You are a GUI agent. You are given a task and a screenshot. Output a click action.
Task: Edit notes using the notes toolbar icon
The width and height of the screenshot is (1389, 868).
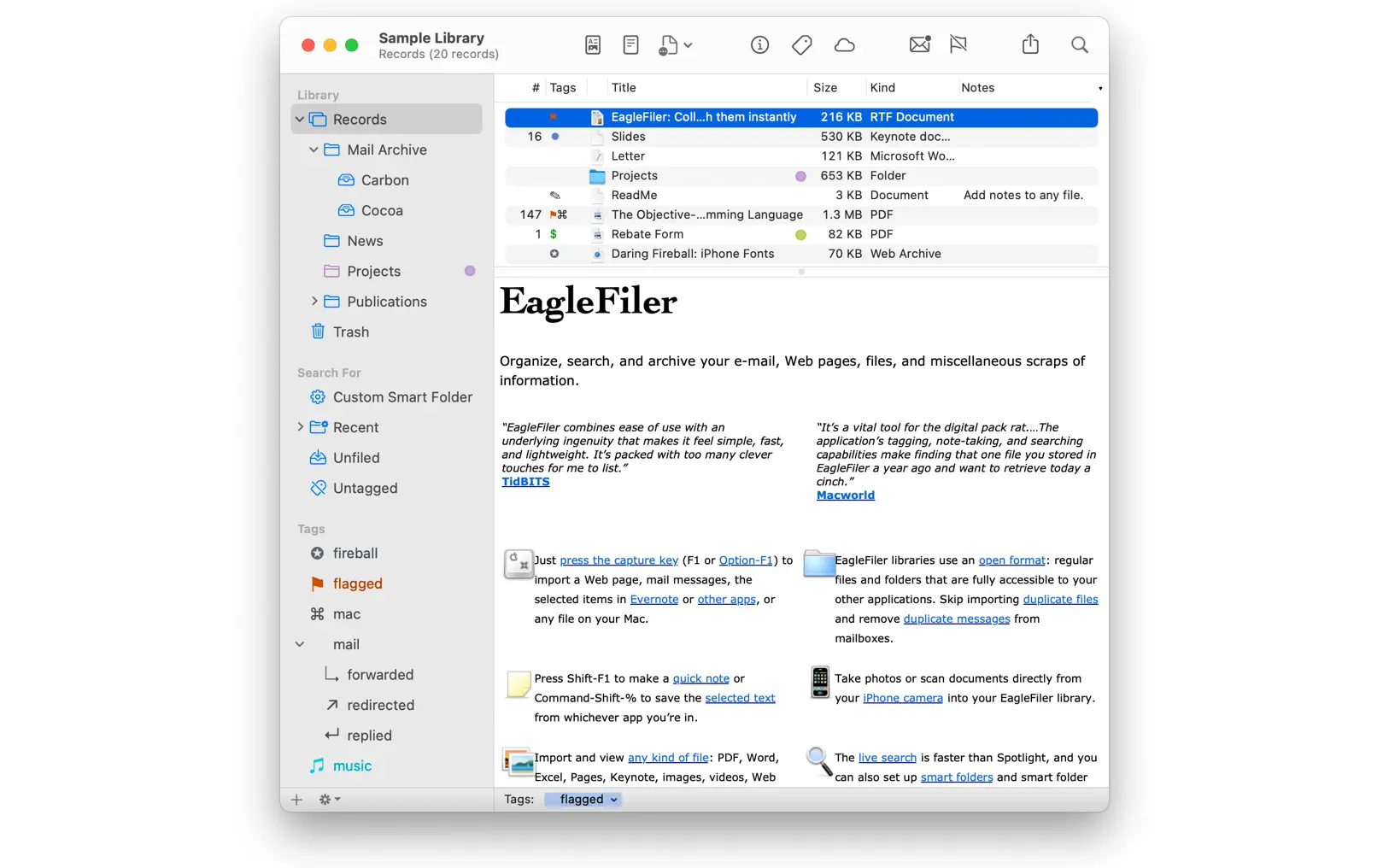(630, 44)
